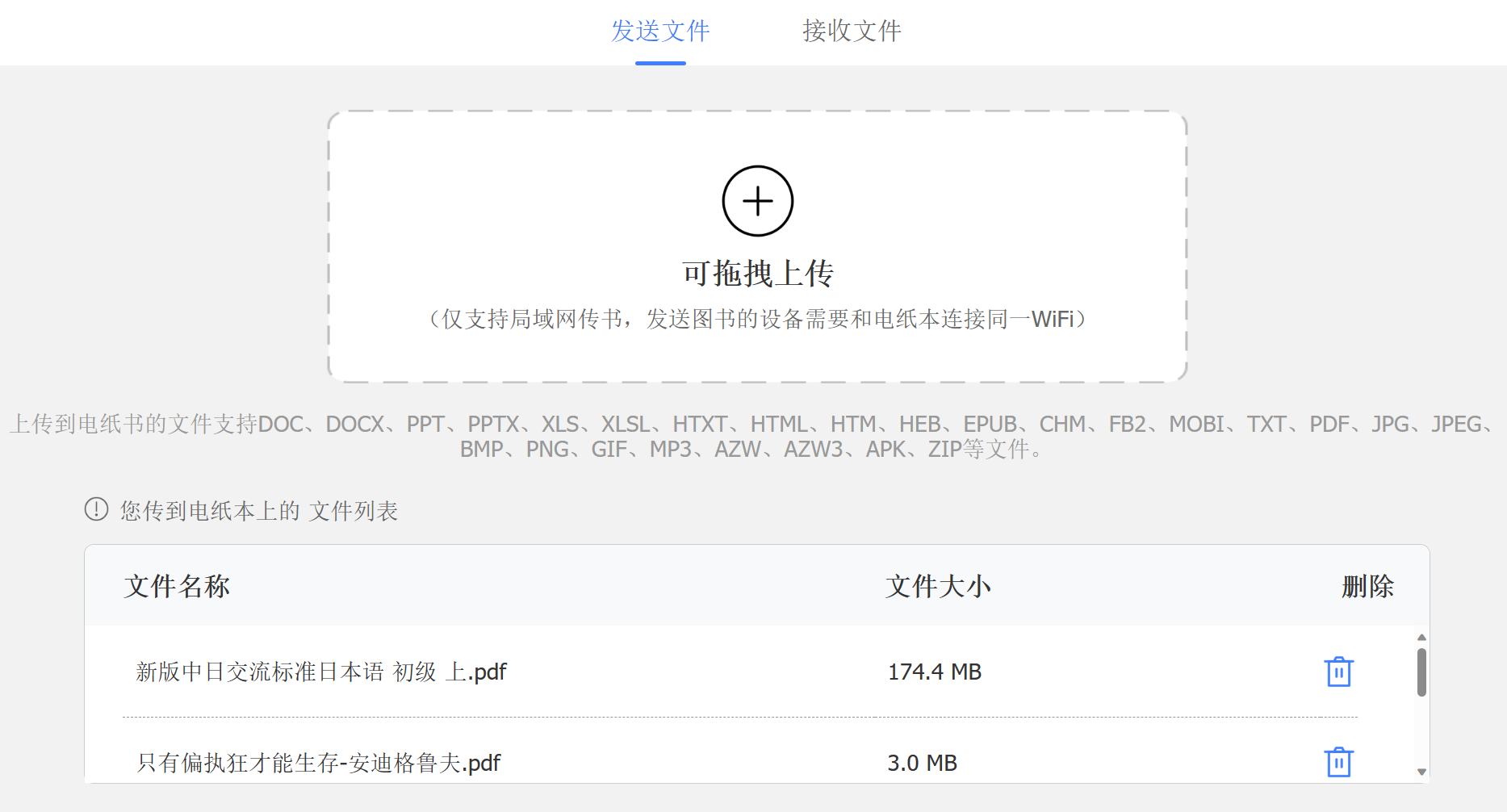Click the 174.4 MB size value
This screenshot has height=812, width=1507.
935,671
